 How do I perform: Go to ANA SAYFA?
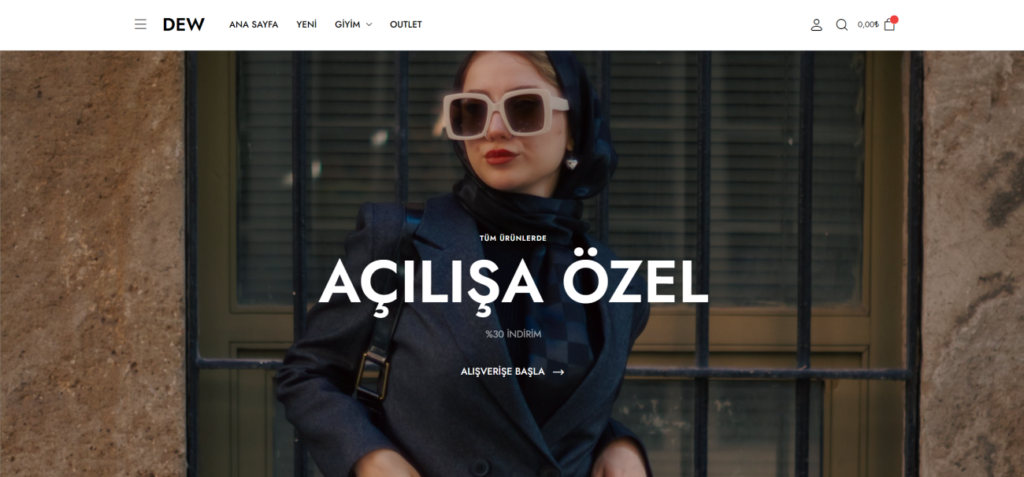tap(253, 24)
